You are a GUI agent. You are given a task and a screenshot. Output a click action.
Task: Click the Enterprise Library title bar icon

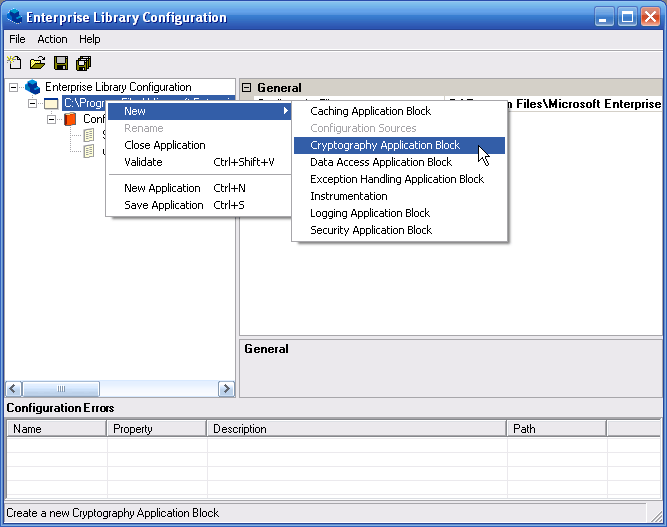click(14, 17)
